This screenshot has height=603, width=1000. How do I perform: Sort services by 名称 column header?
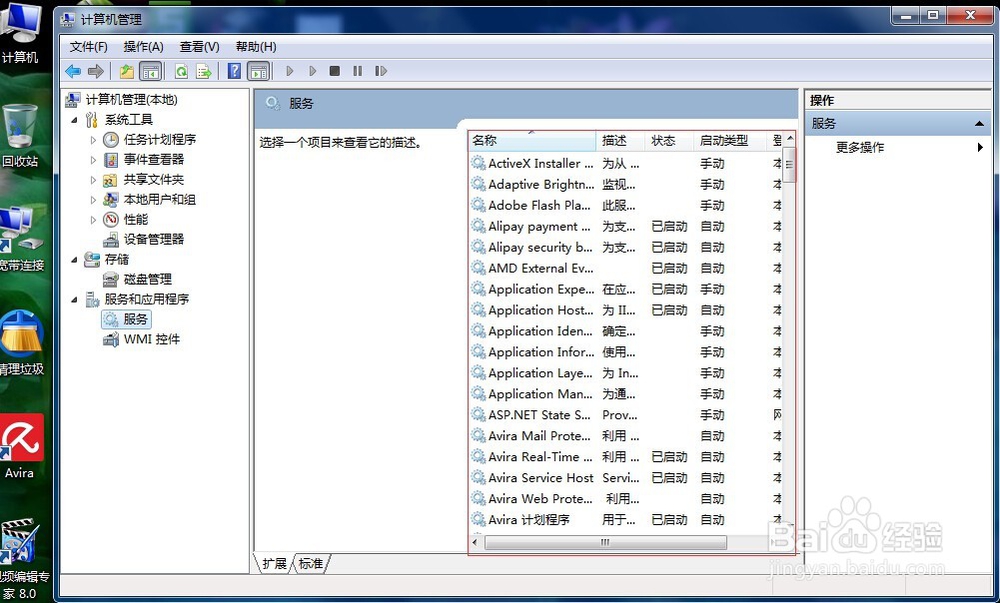(x=533, y=141)
